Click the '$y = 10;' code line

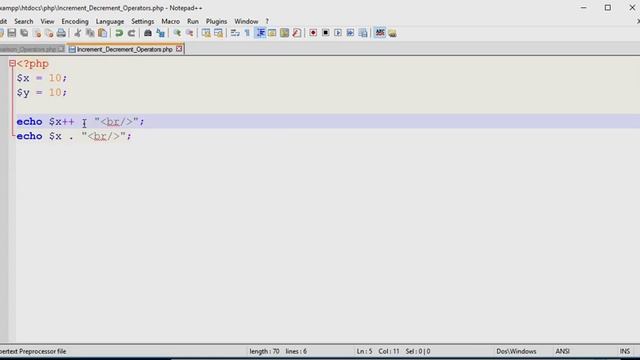pos(42,93)
